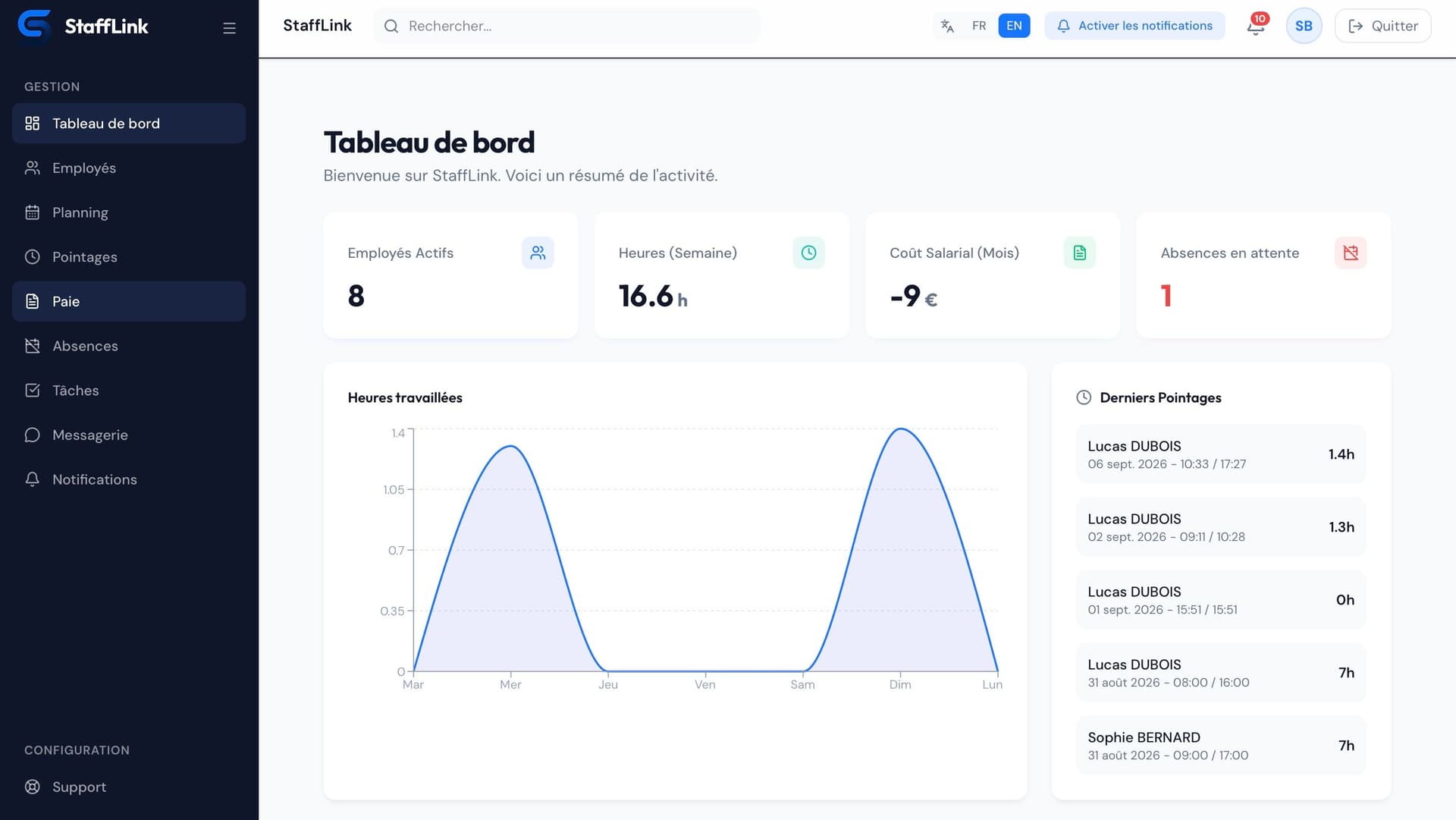The width and height of the screenshot is (1456, 820).
Task: Click the Notifications bell icon in the sidebar
Action: [x=32, y=479]
